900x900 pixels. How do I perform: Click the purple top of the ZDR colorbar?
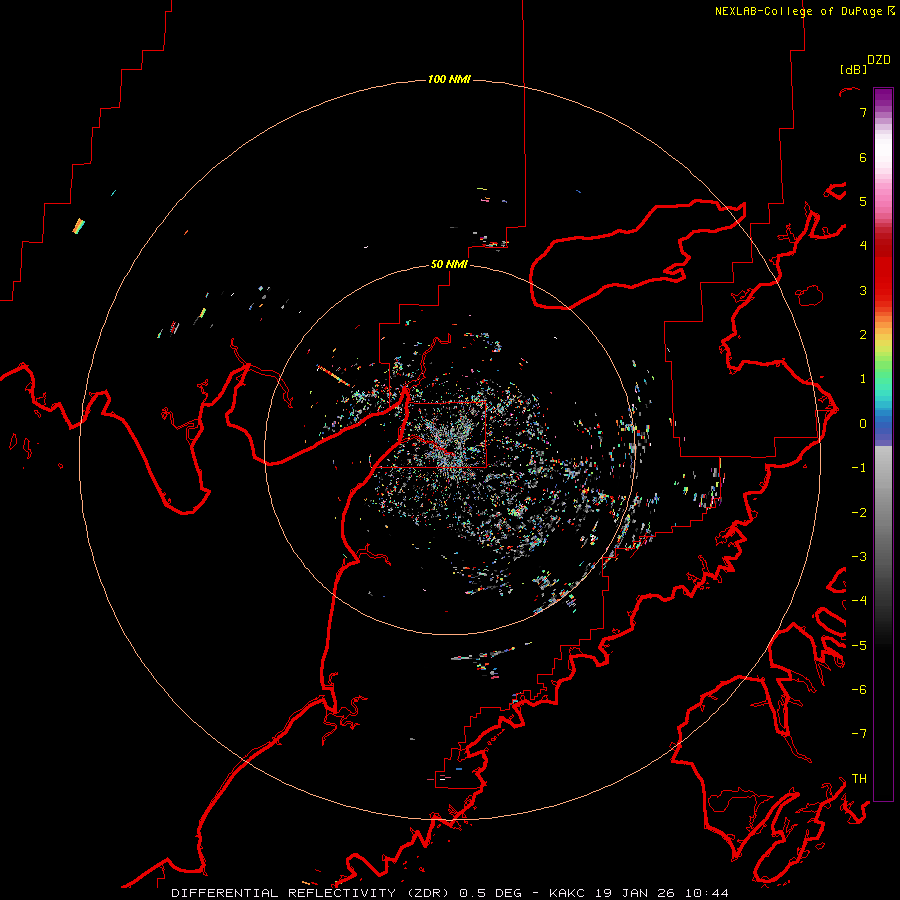coord(883,98)
